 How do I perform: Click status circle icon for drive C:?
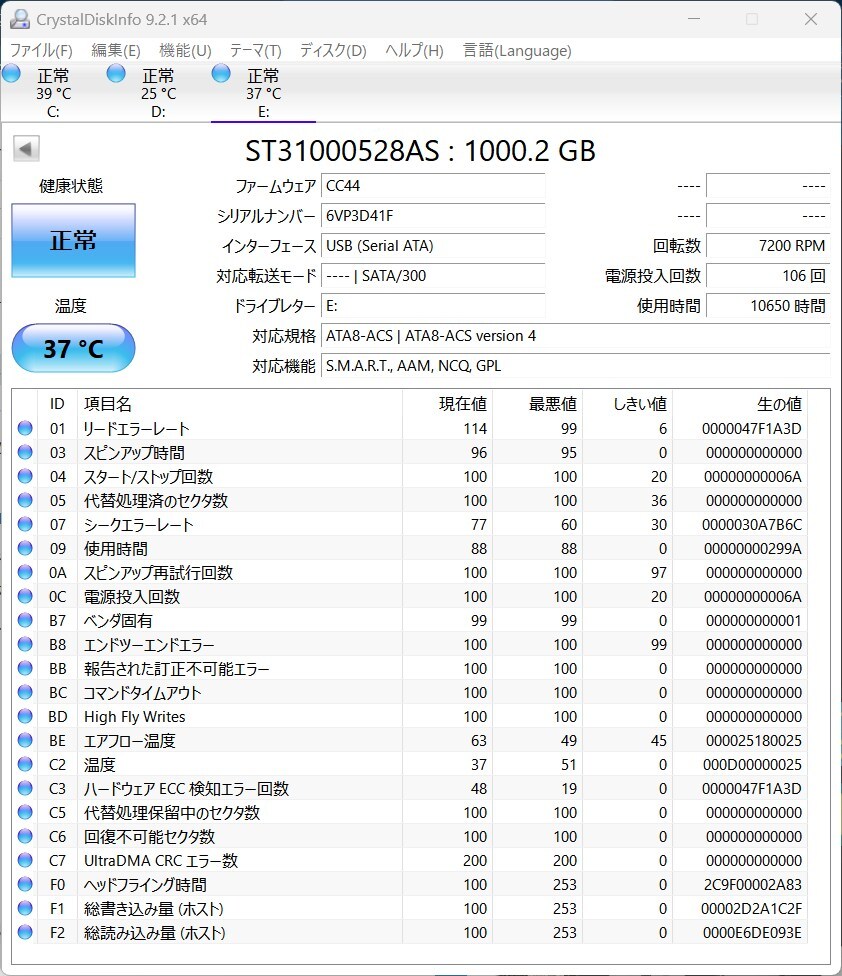(11, 74)
